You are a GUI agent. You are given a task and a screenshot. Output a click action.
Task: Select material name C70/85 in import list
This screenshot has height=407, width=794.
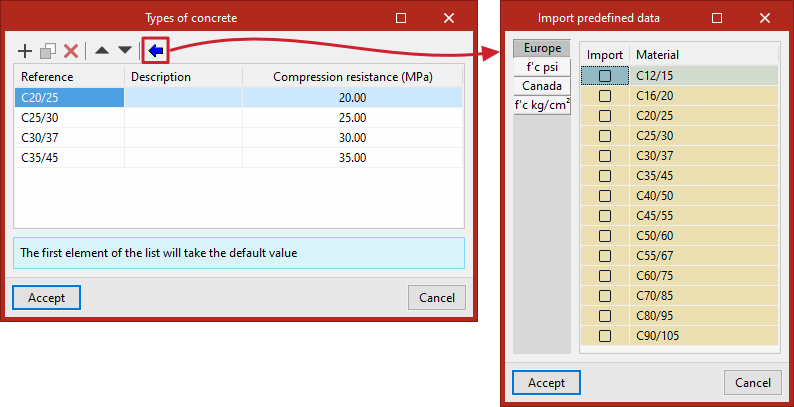click(x=704, y=296)
